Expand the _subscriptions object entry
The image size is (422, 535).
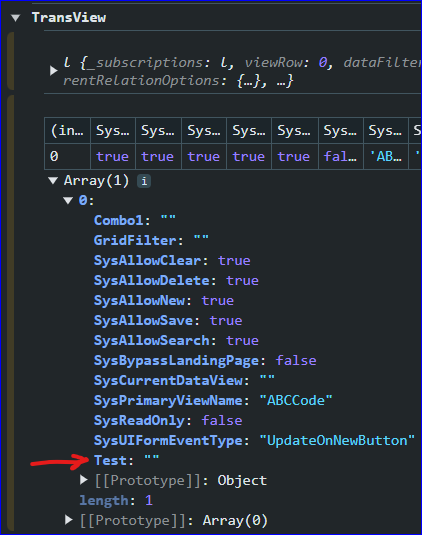(53, 71)
